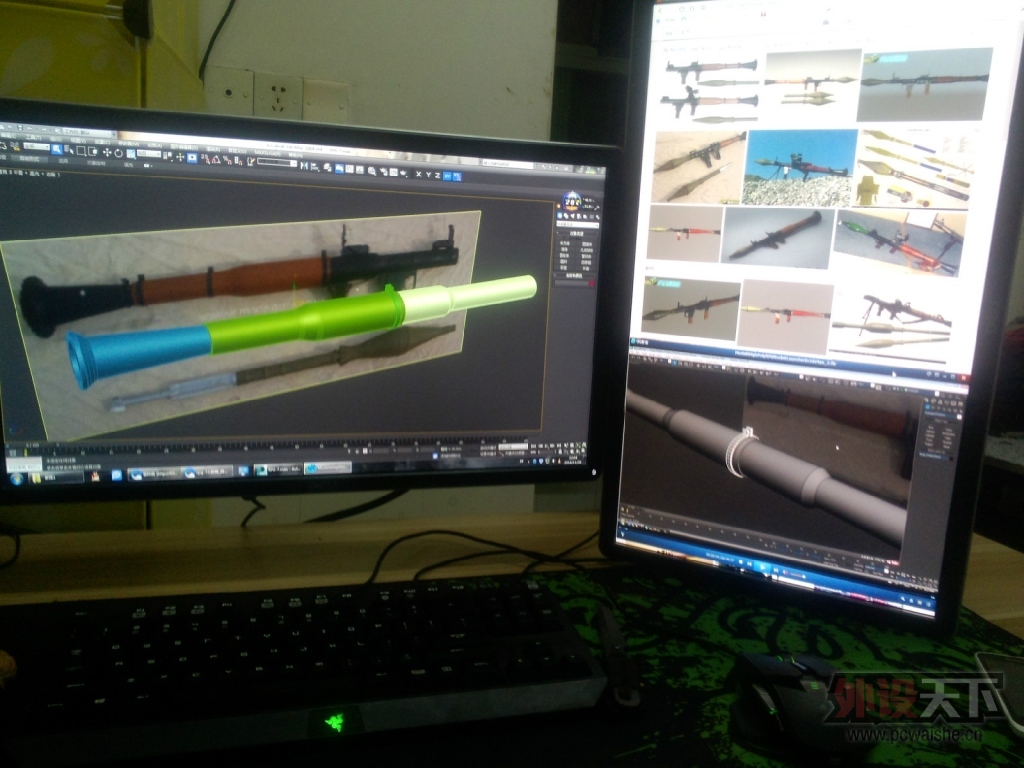The image size is (1024, 768).
Task: Toggle the Snaps Toggle button
Action: click(x=206, y=159)
